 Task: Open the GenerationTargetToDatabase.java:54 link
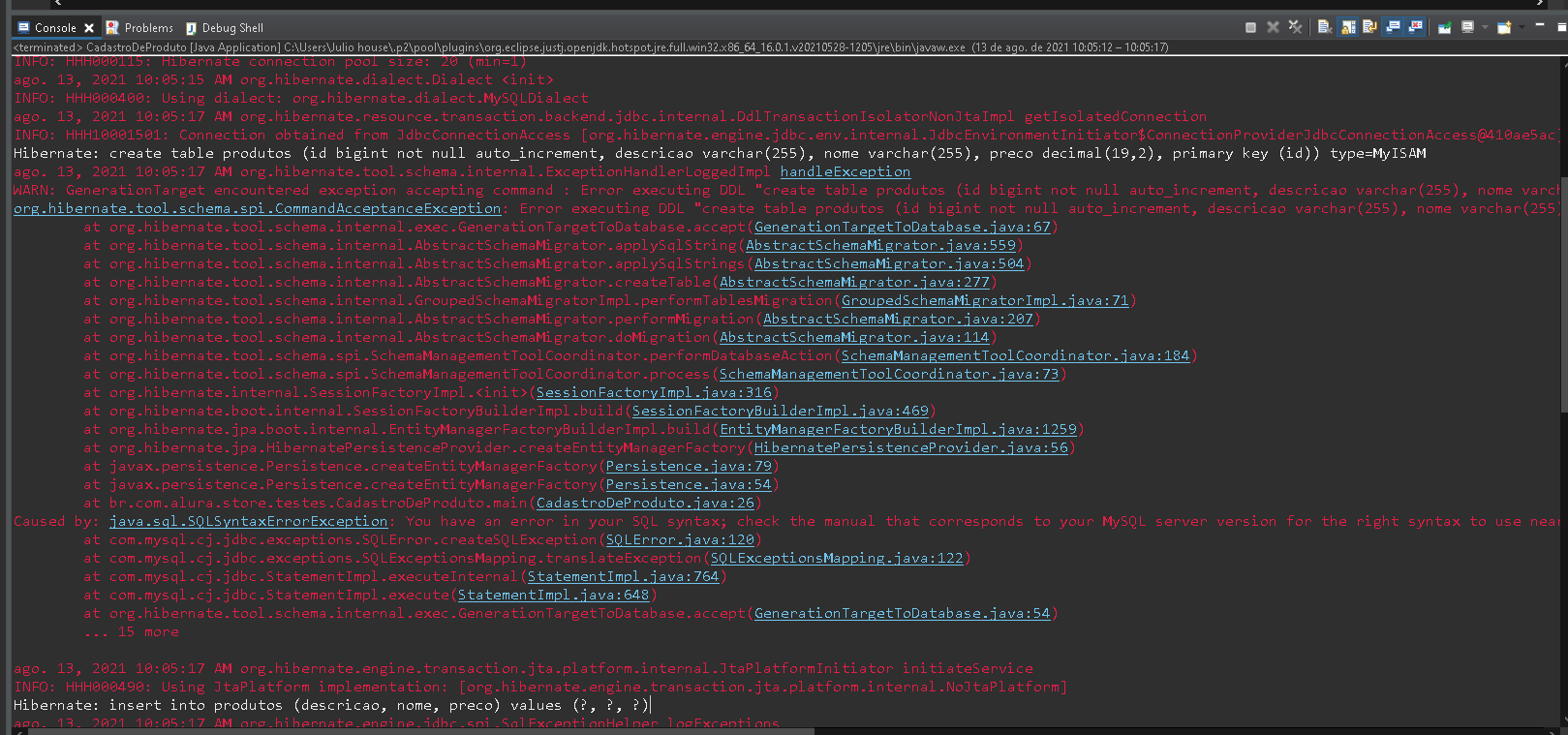click(903, 613)
